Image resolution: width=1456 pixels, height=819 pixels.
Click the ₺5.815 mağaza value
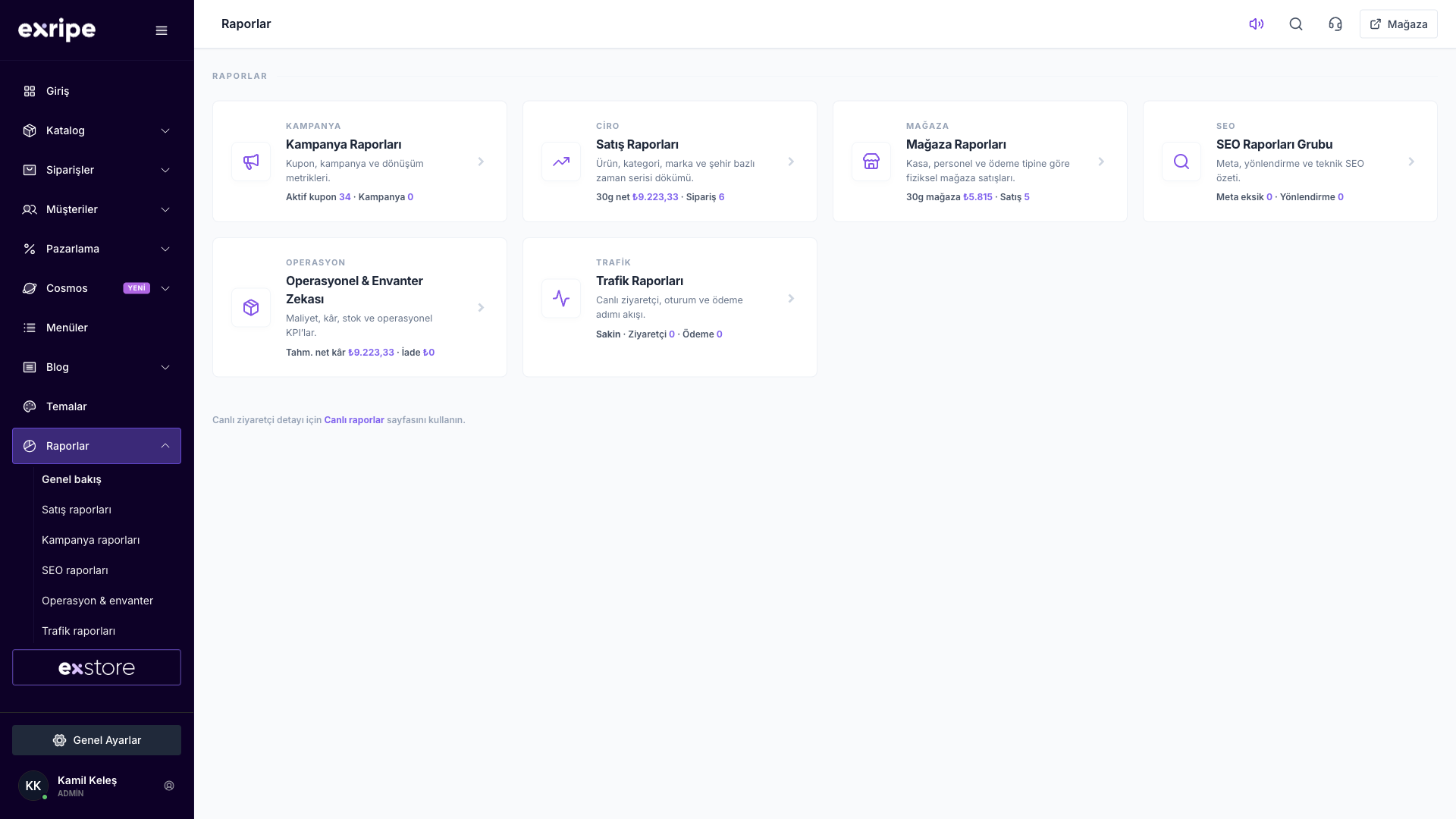[977, 197]
